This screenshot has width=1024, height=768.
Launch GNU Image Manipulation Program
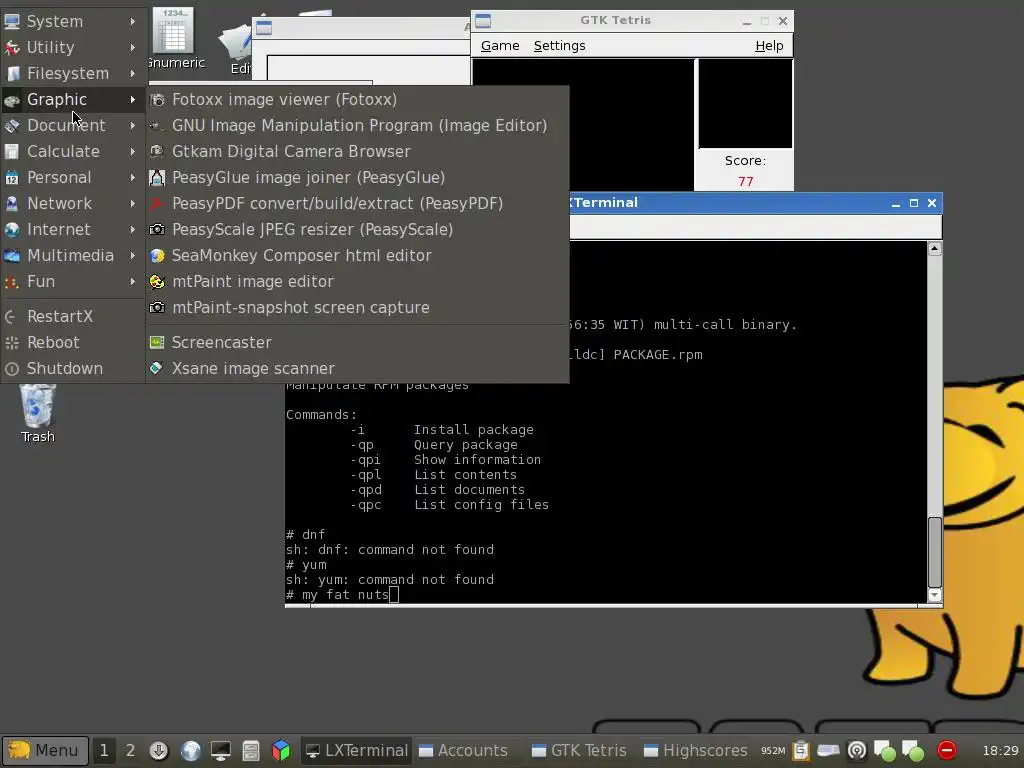coord(357,125)
